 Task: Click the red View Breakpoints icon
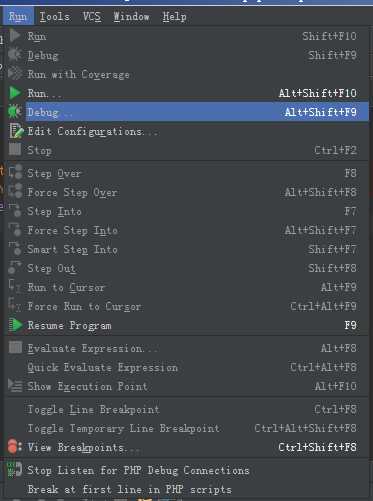(x=15, y=447)
